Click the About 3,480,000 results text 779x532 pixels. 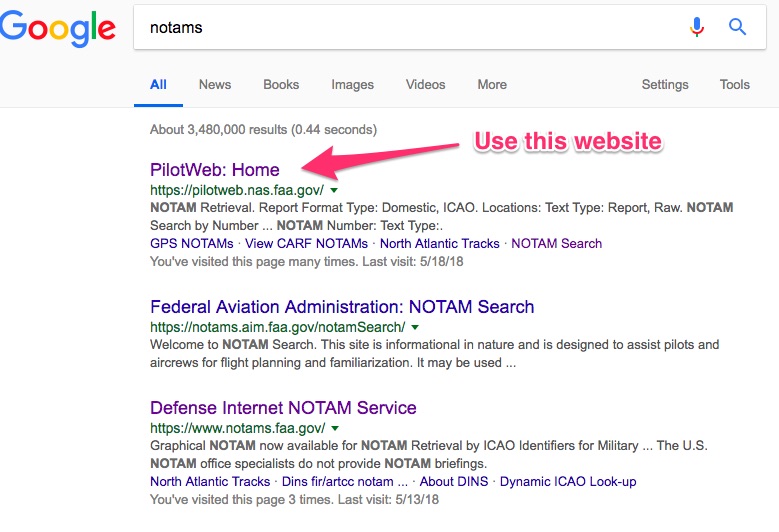tap(263, 130)
